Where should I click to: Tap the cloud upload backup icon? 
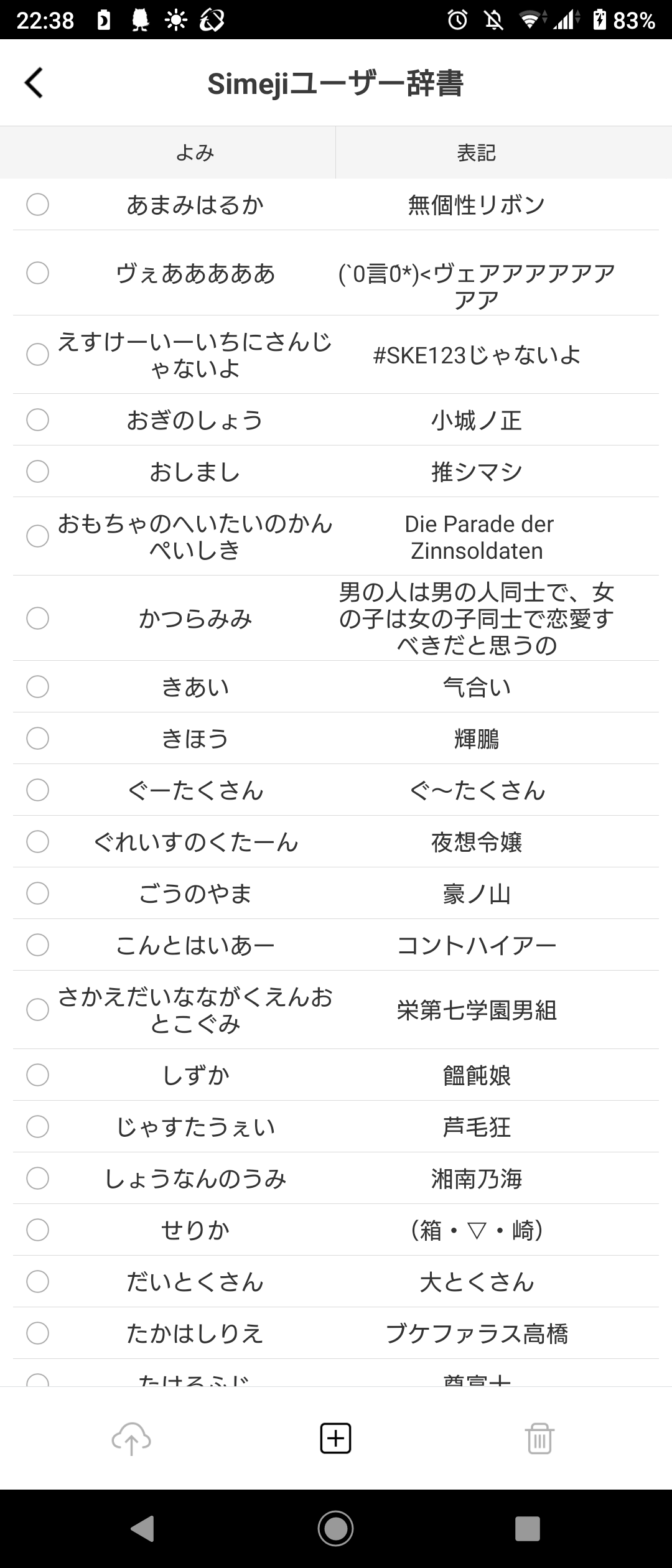[131, 1439]
